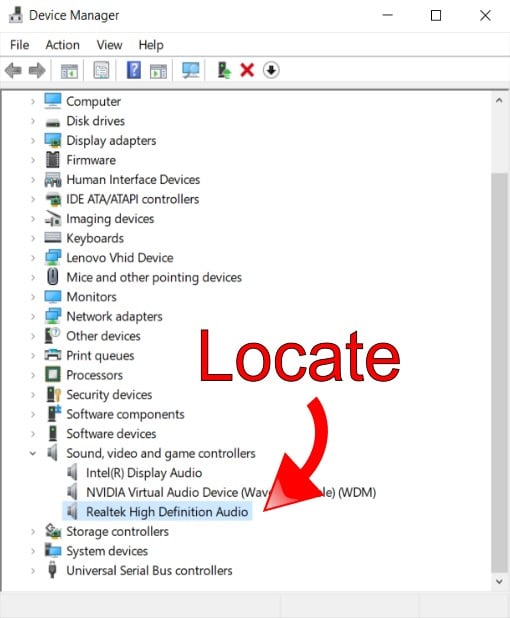Click the Forward arrow toolbar icon
Viewport: 510px width, 618px height.
pyautogui.click(x=37, y=71)
